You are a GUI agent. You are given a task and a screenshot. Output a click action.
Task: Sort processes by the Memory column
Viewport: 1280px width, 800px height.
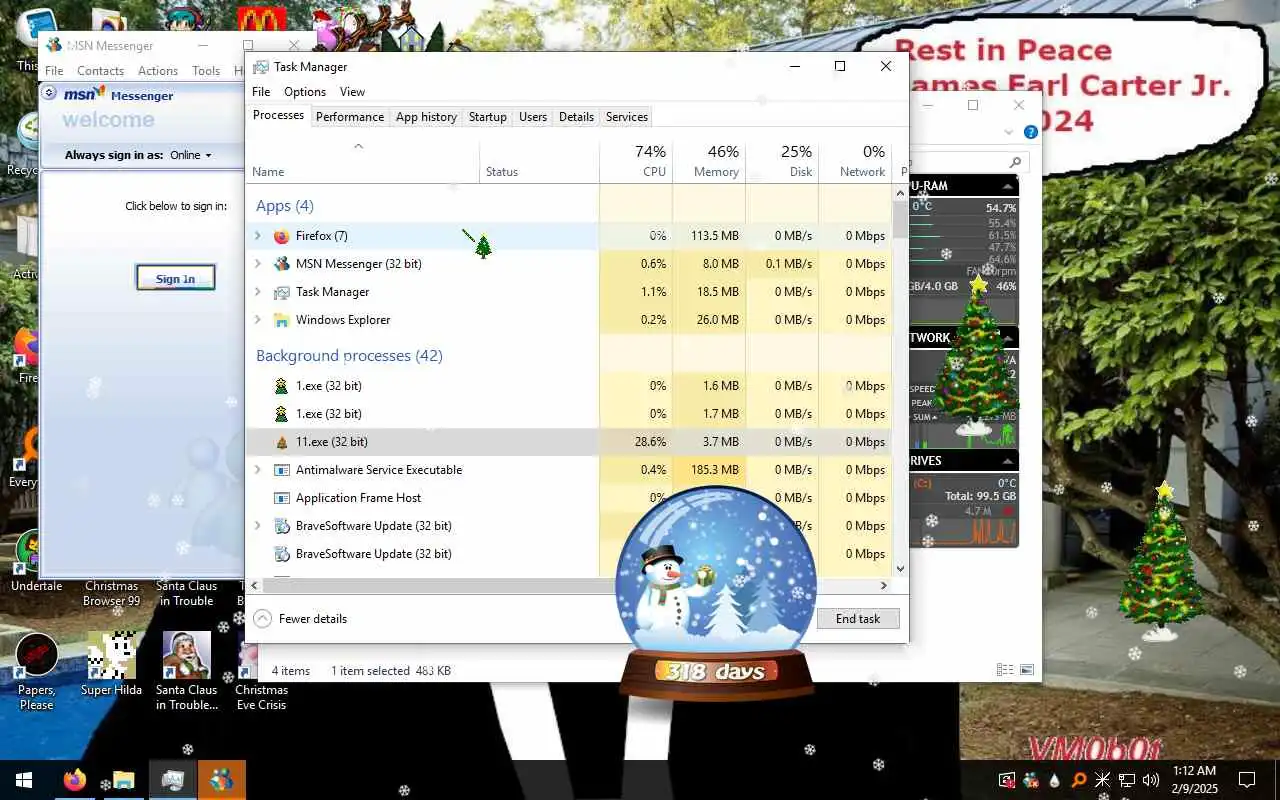709,161
